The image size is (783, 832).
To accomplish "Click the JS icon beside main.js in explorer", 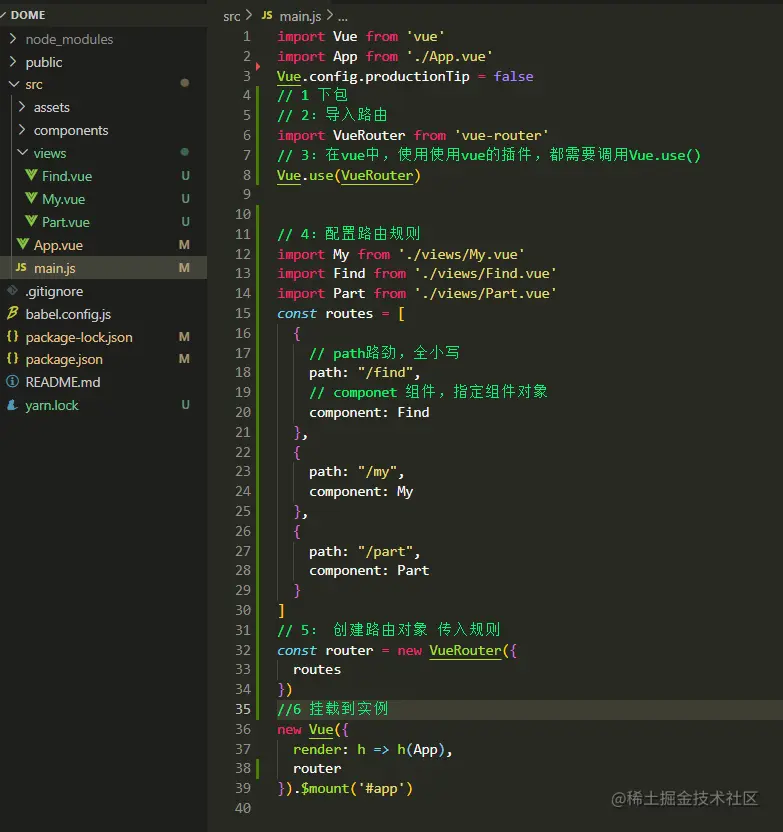I will coord(21,267).
